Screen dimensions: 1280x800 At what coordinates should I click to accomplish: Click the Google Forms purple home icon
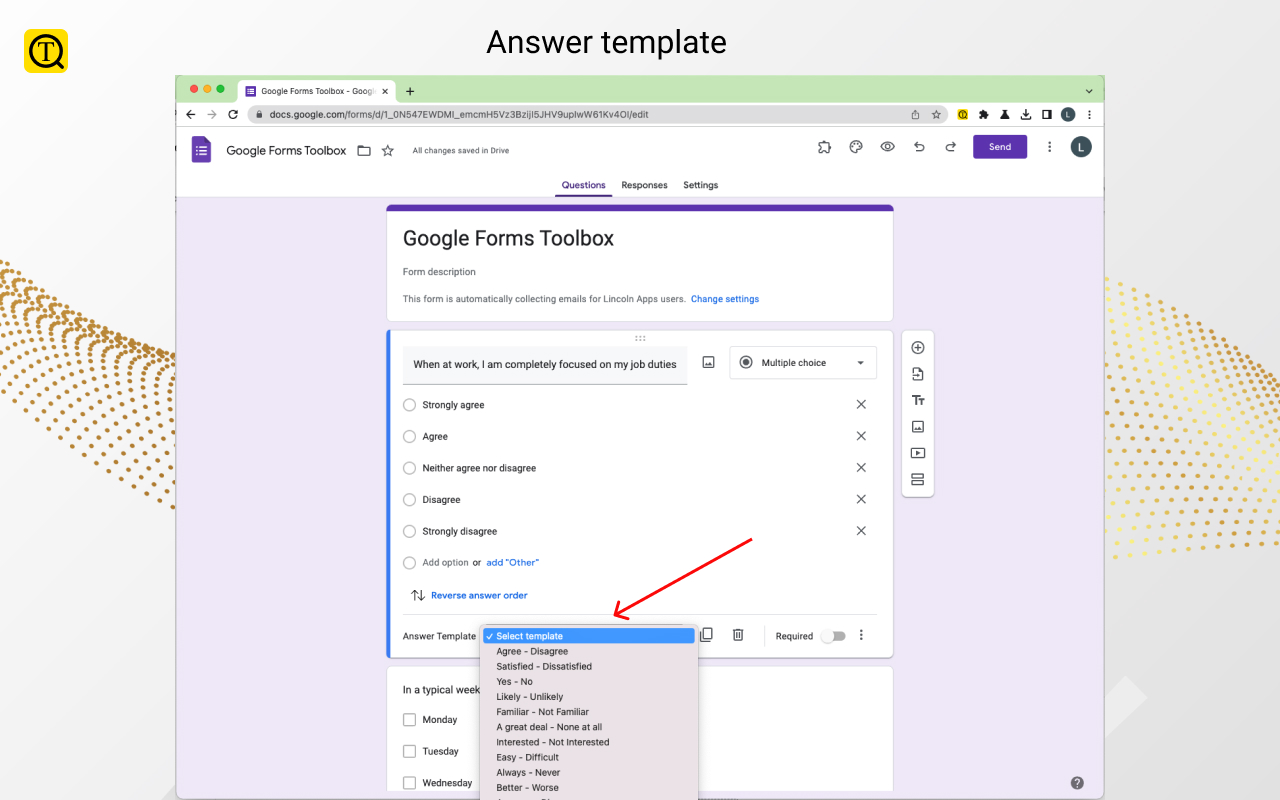(x=202, y=150)
